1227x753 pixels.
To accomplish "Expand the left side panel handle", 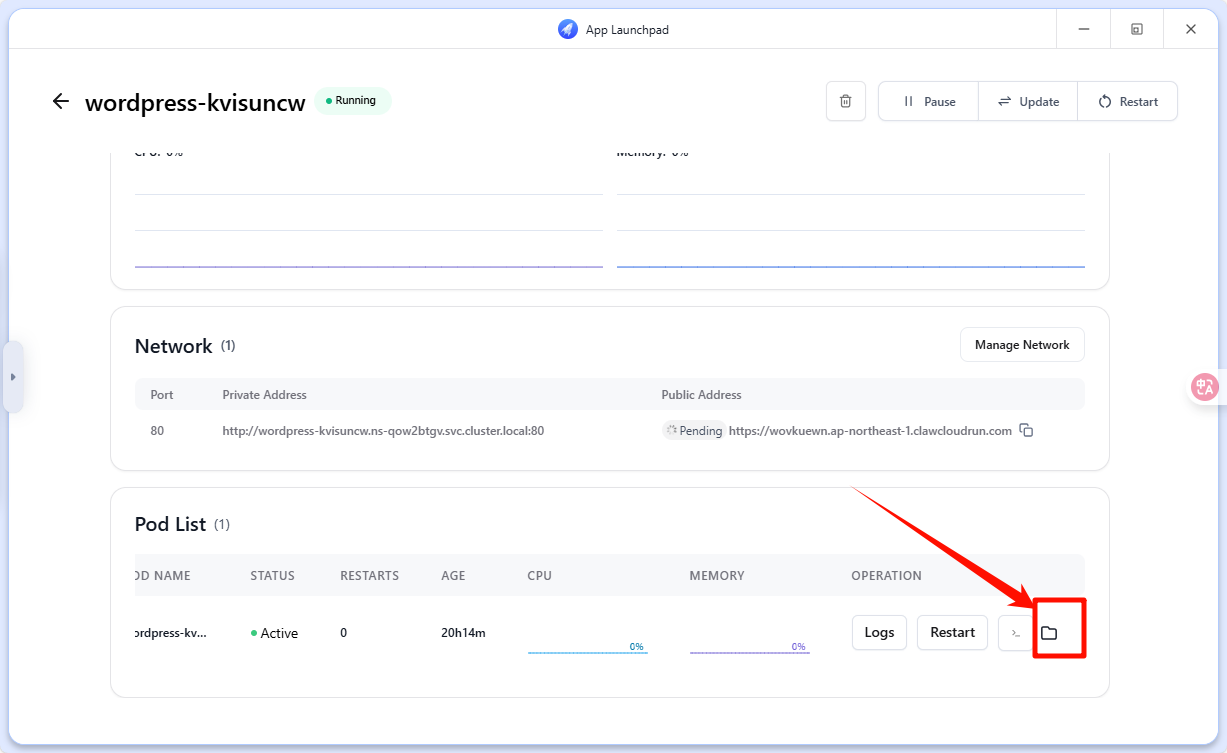I will pos(13,377).
